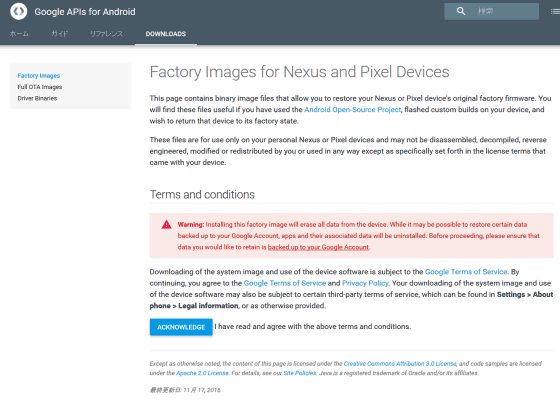Screen dimensions: 560x410
Task: Open Google Terms of Service link ending the first line
Action: (x=466, y=272)
